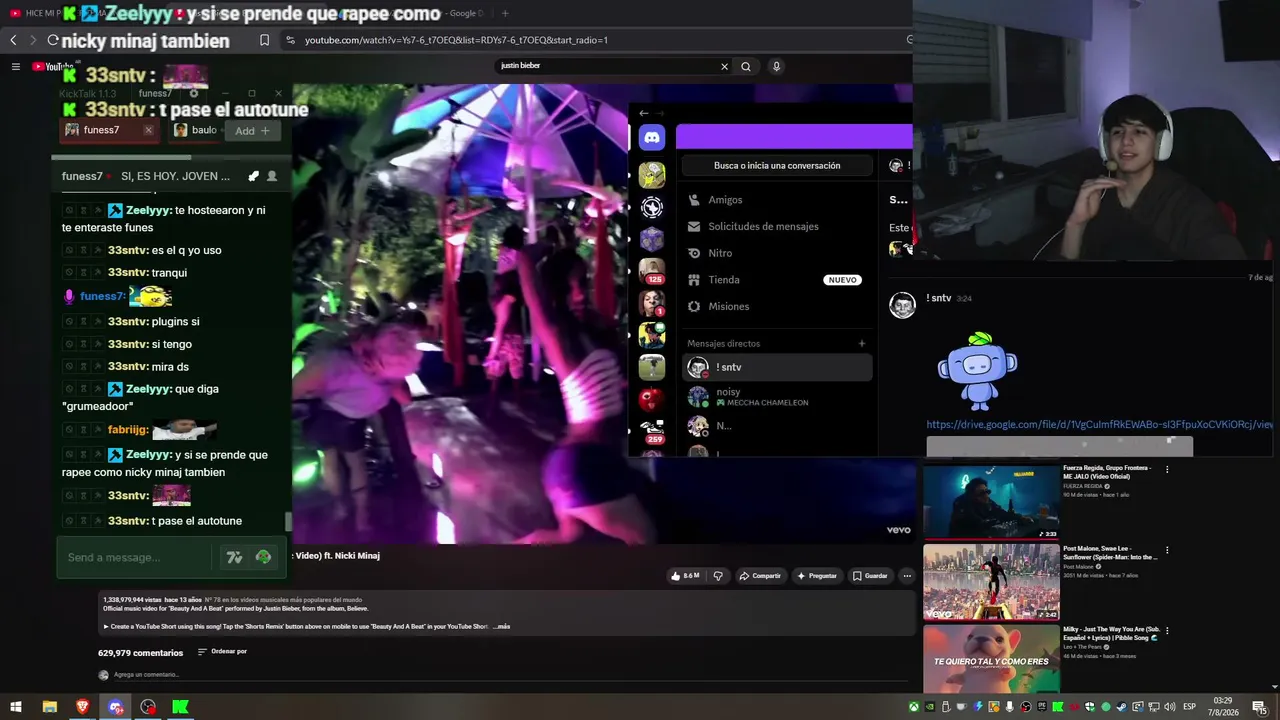Open options menu for Milky video
Viewport: 1280px width, 720px height.
(x=1166, y=631)
